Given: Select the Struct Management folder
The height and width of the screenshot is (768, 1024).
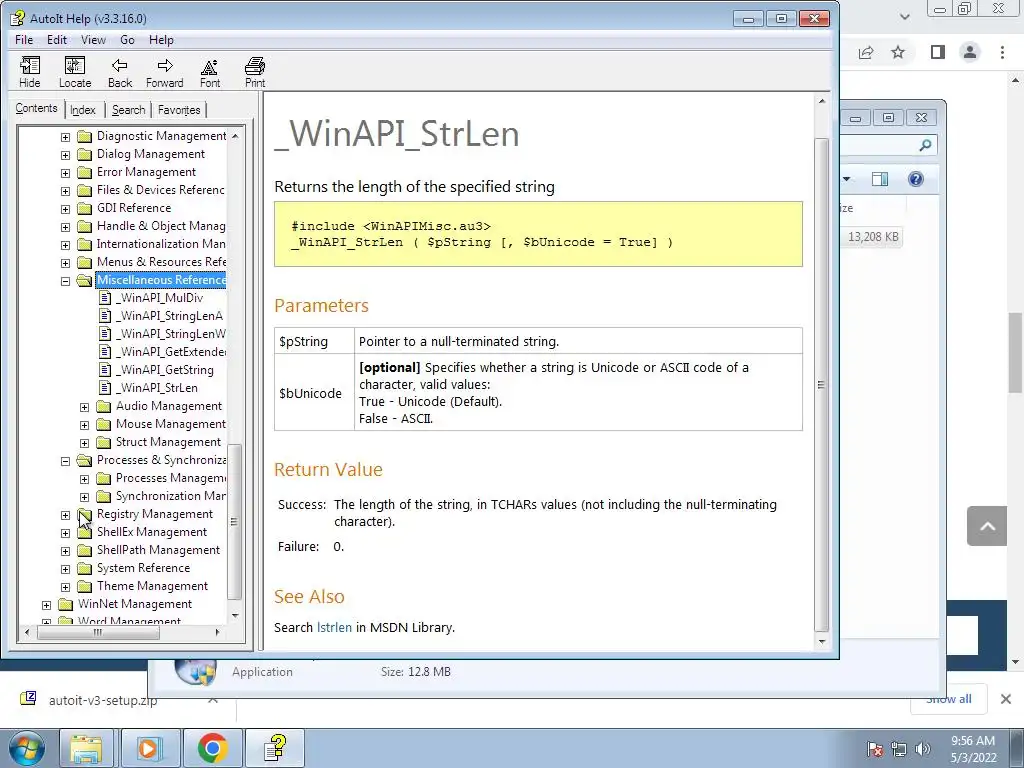Looking at the screenshot, I should point(168,442).
